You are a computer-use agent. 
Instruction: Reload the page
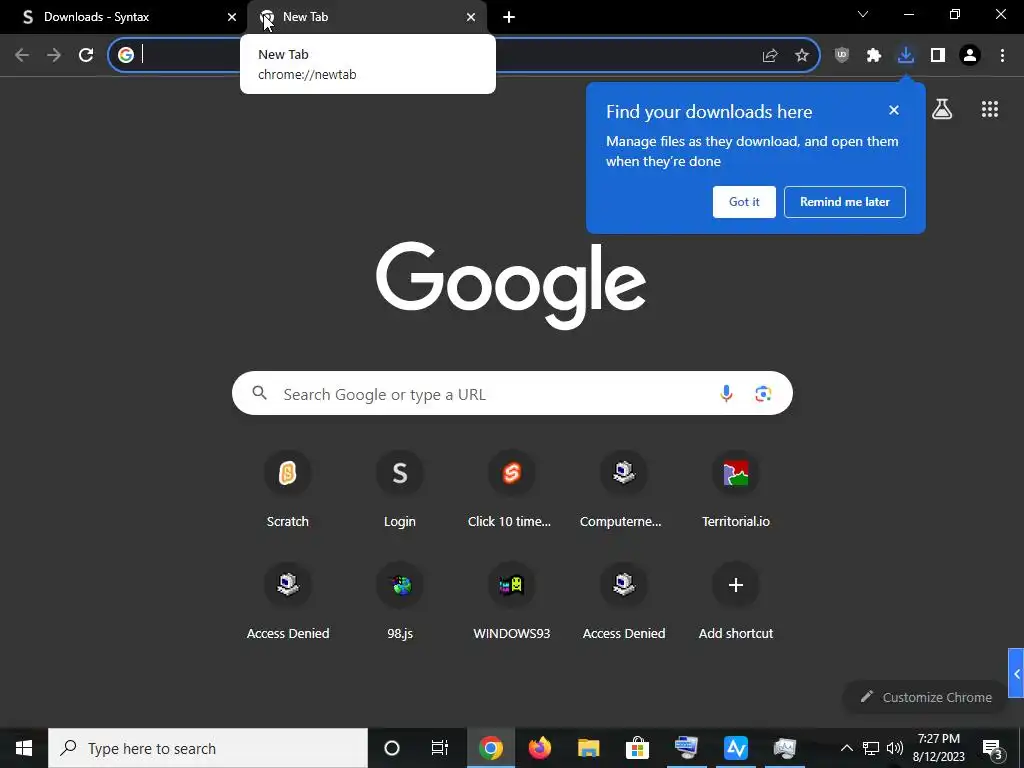click(x=86, y=55)
